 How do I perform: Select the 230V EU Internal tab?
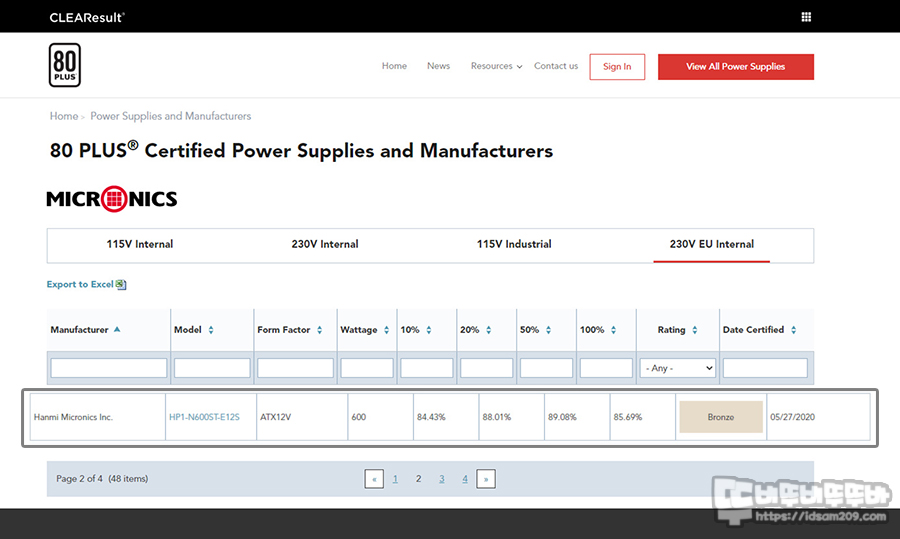tap(712, 245)
